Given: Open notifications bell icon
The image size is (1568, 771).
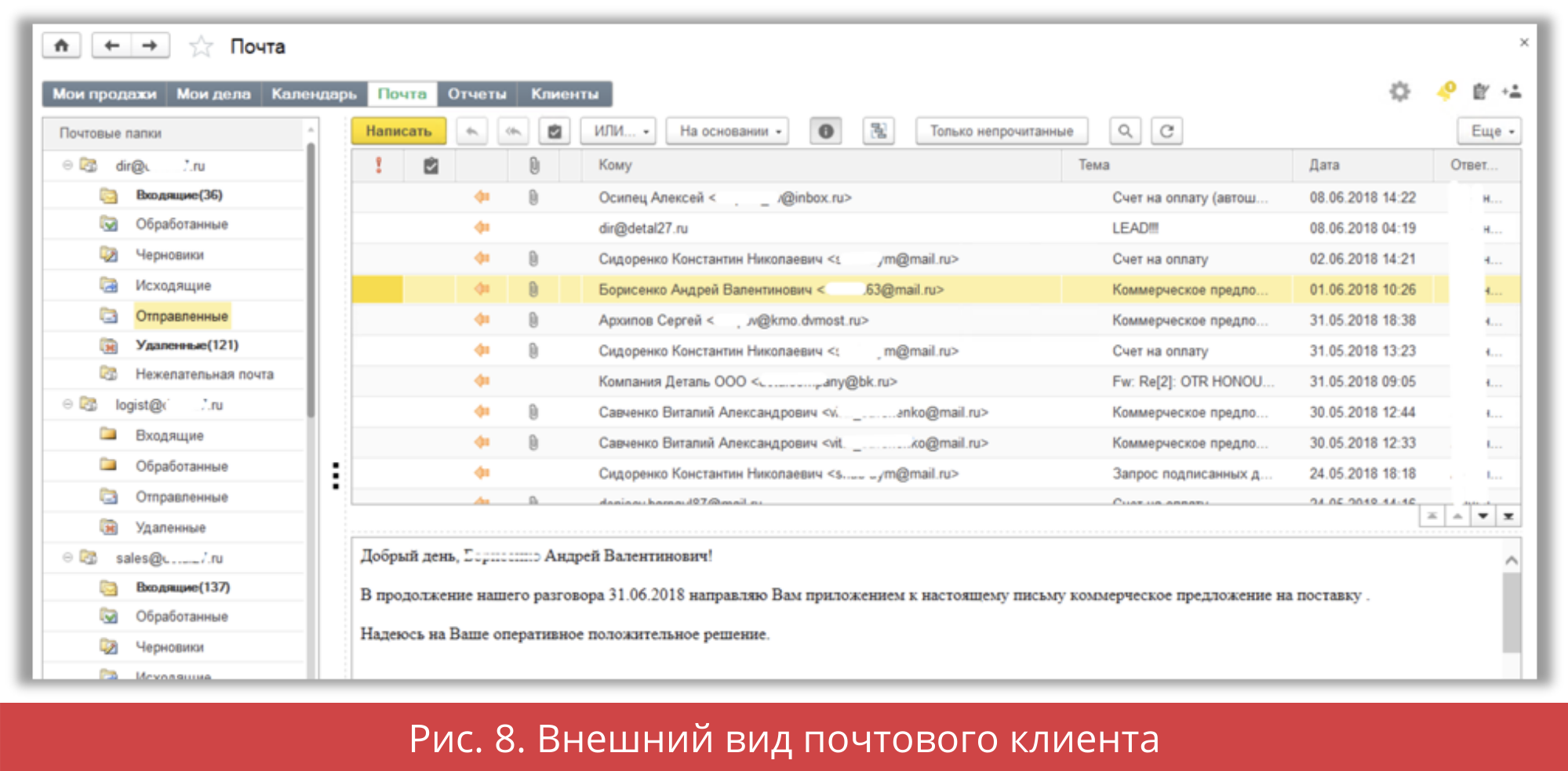Looking at the screenshot, I should pyautogui.click(x=1446, y=91).
